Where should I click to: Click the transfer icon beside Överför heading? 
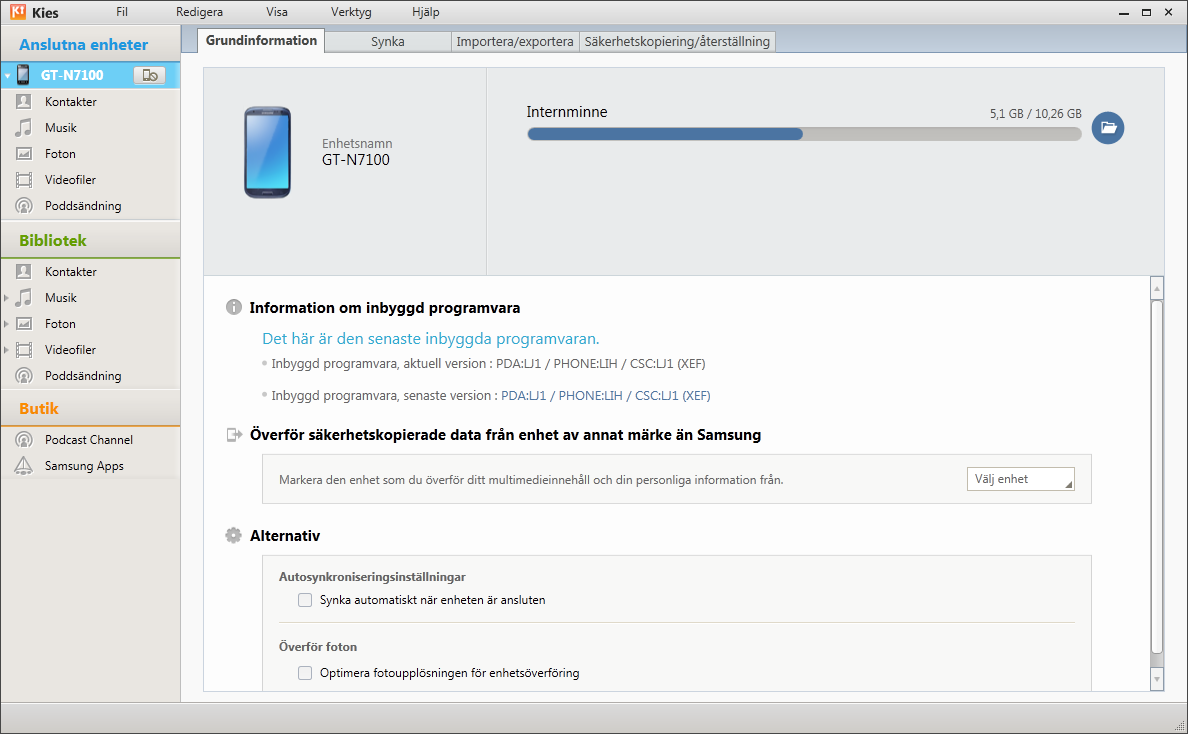(x=234, y=435)
